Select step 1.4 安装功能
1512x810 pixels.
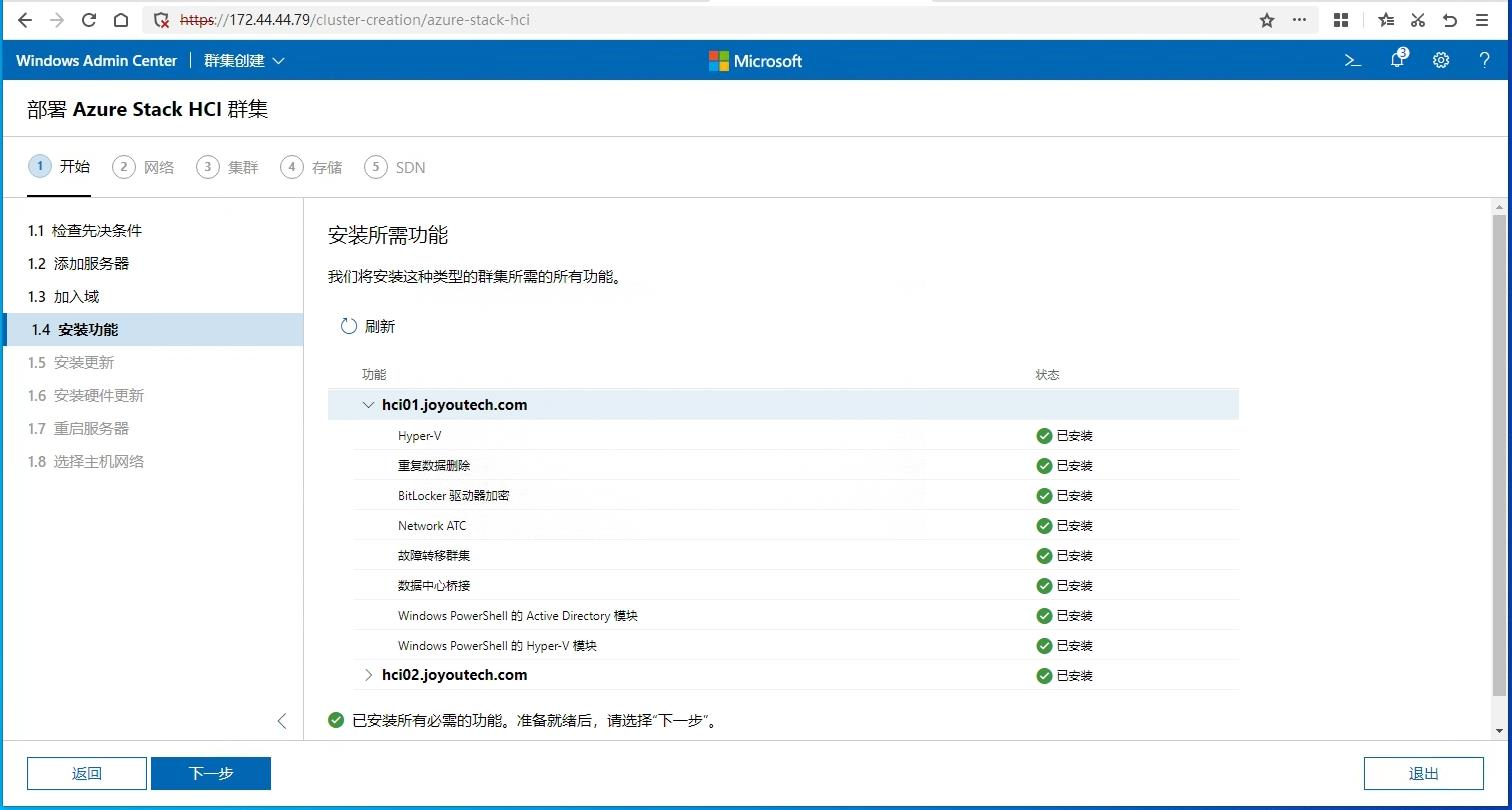point(153,330)
